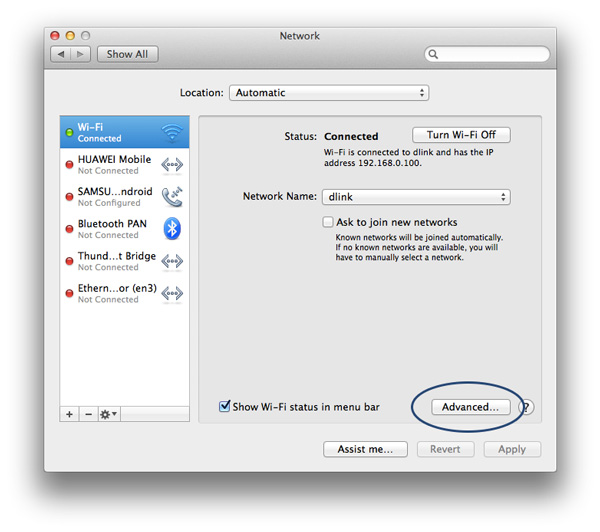Close the Network window with red button
The height and width of the screenshot is (532, 600).
pyautogui.click(x=55, y=36)
